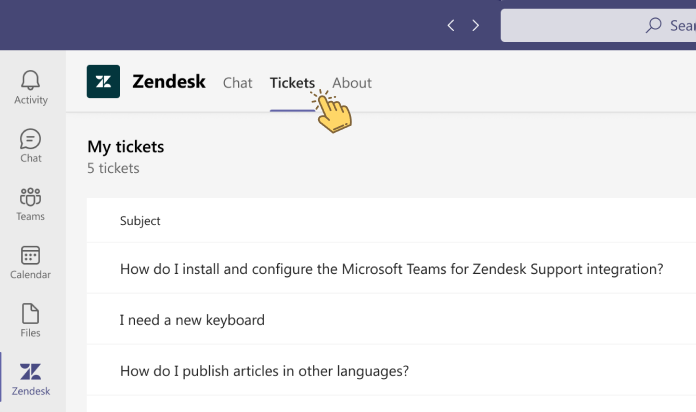696x412 pixels.
Task: Click the Zendesk app title text
Action: (169, 82)
